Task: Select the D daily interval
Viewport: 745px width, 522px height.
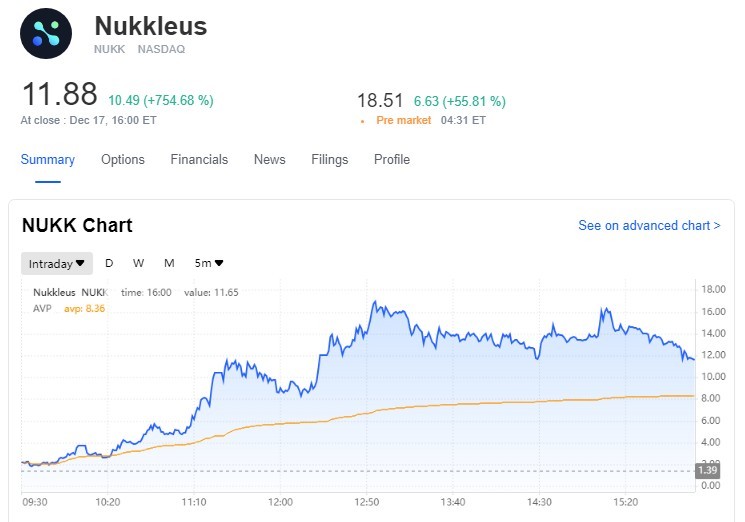Action: pos(109,264)
